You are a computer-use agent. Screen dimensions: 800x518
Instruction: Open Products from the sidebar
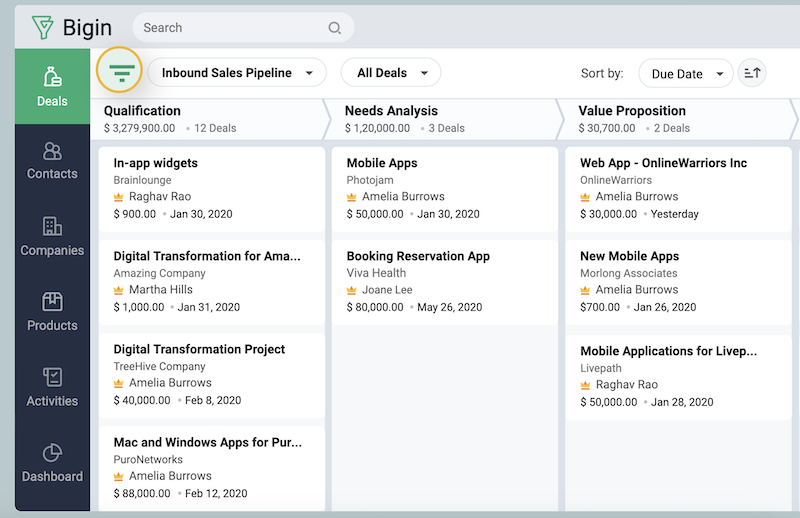[x=52, y=311]
